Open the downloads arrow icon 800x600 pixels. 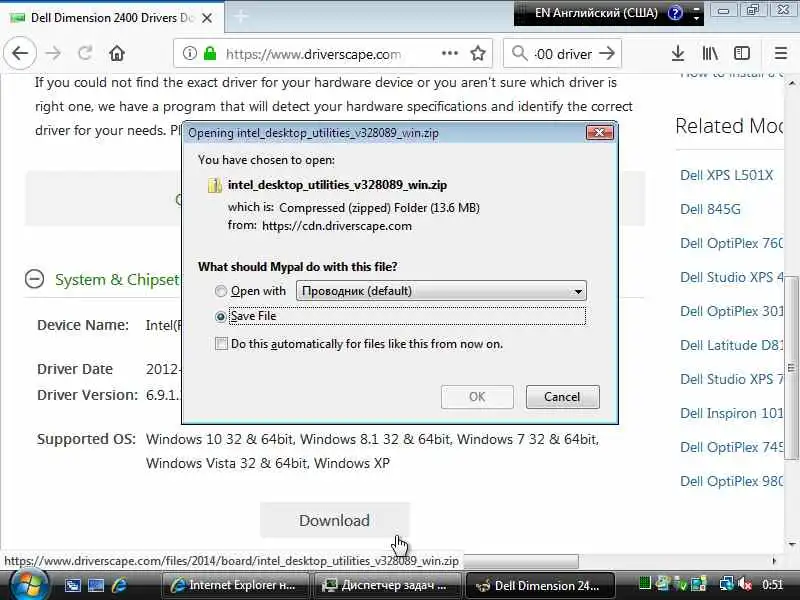[x=678, y=53]
